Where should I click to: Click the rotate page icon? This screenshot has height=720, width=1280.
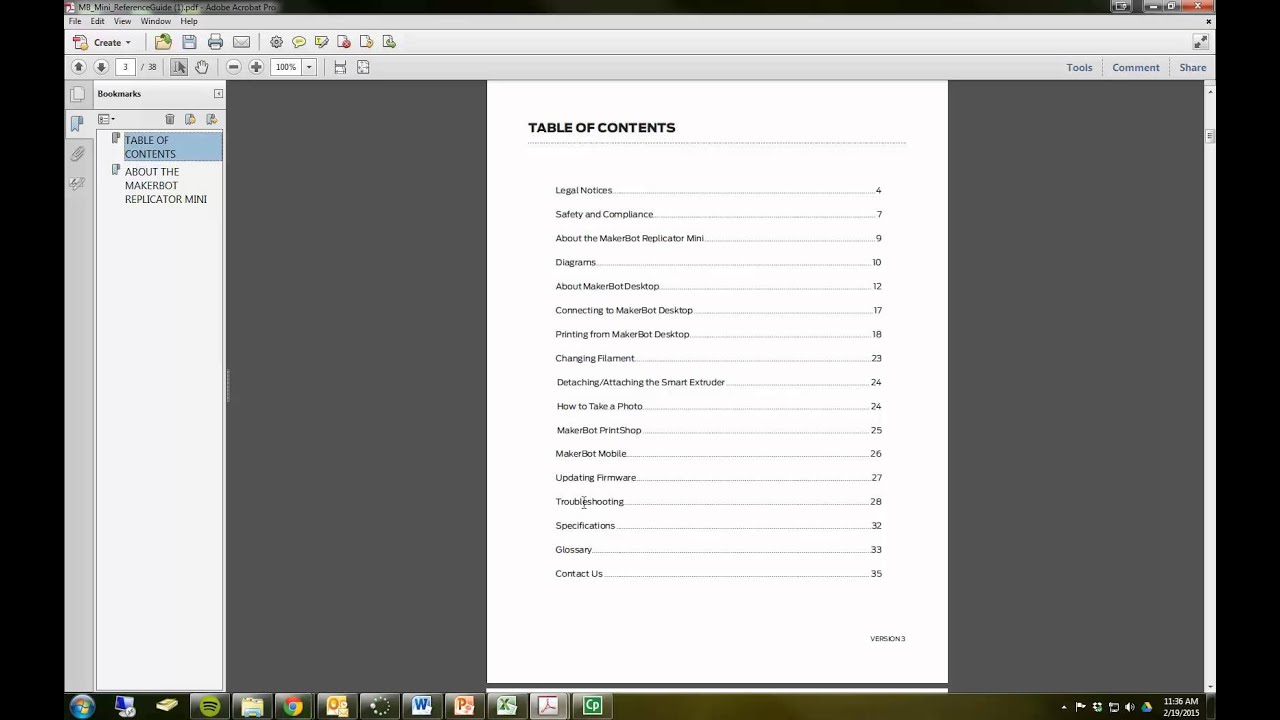pos(366,42)
